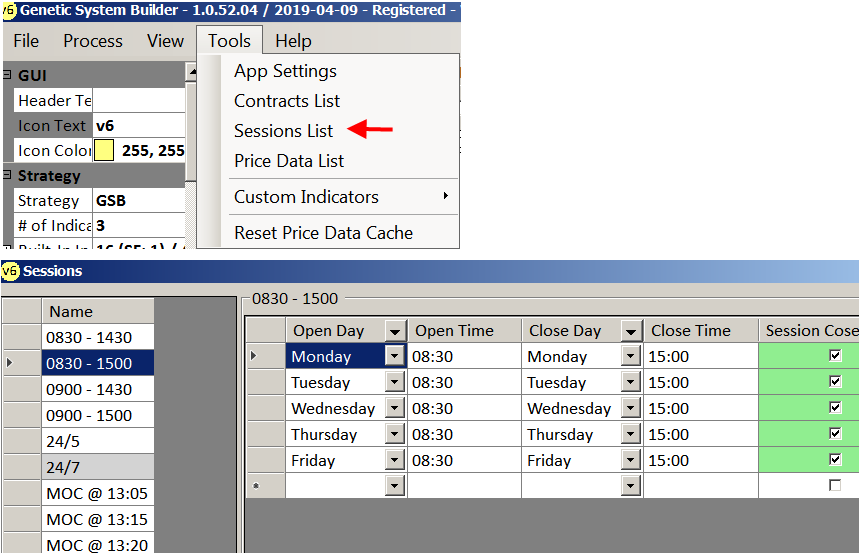Open Sessions List from Tools menu

coord(283,131)
